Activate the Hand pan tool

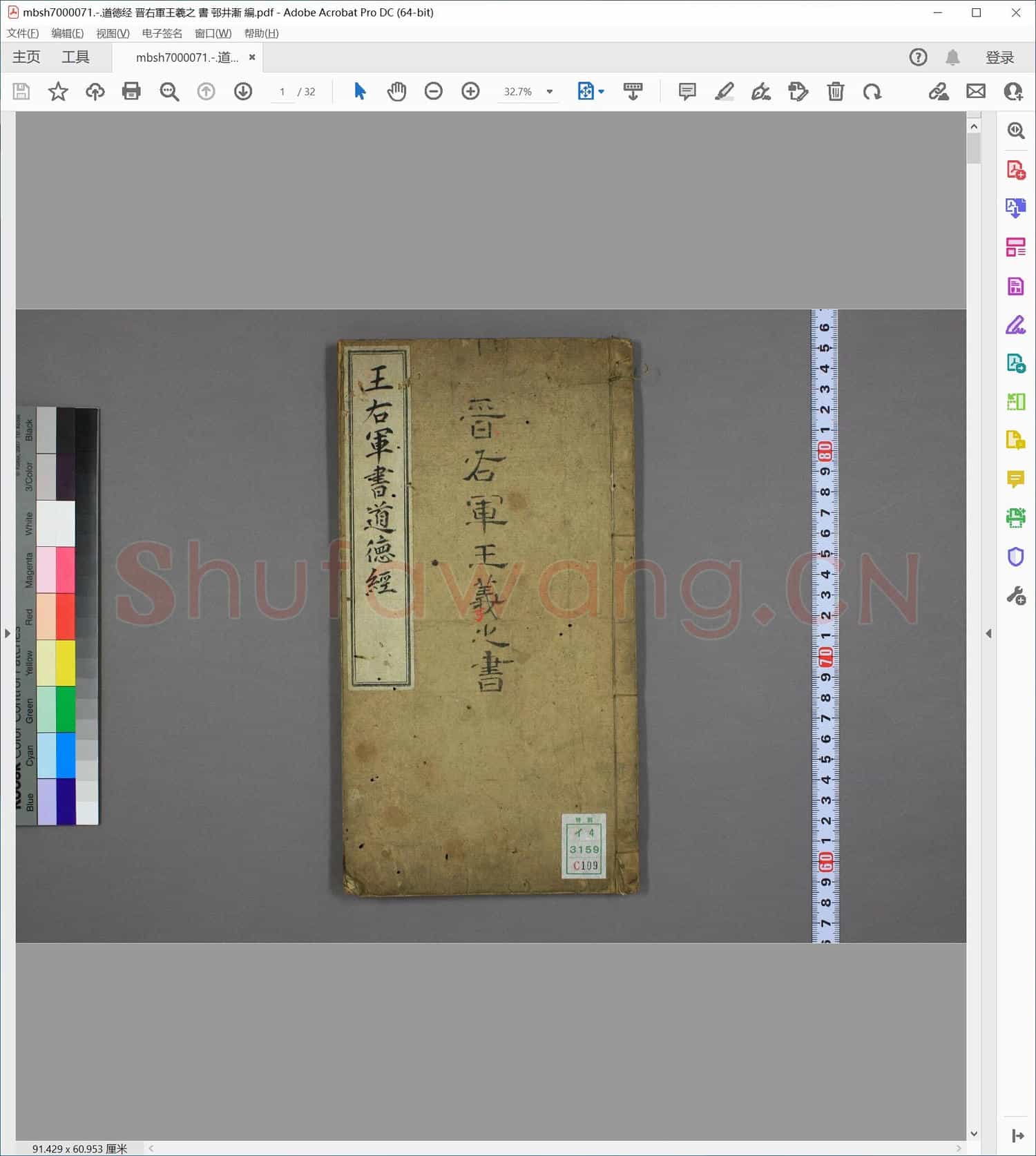pyautogui.click(x=396, y=91)
